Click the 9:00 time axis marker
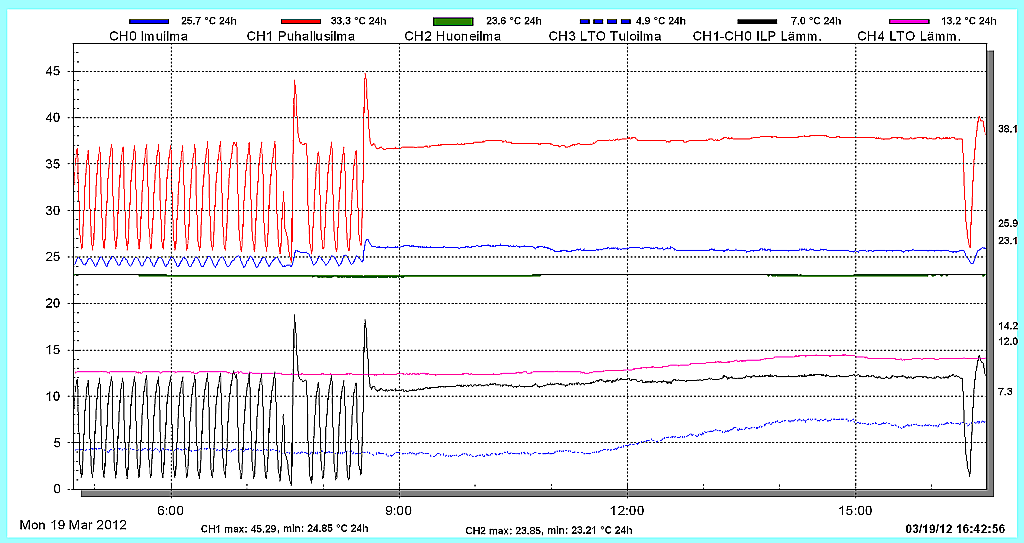 pyautogui.click(x=399, y=509)
